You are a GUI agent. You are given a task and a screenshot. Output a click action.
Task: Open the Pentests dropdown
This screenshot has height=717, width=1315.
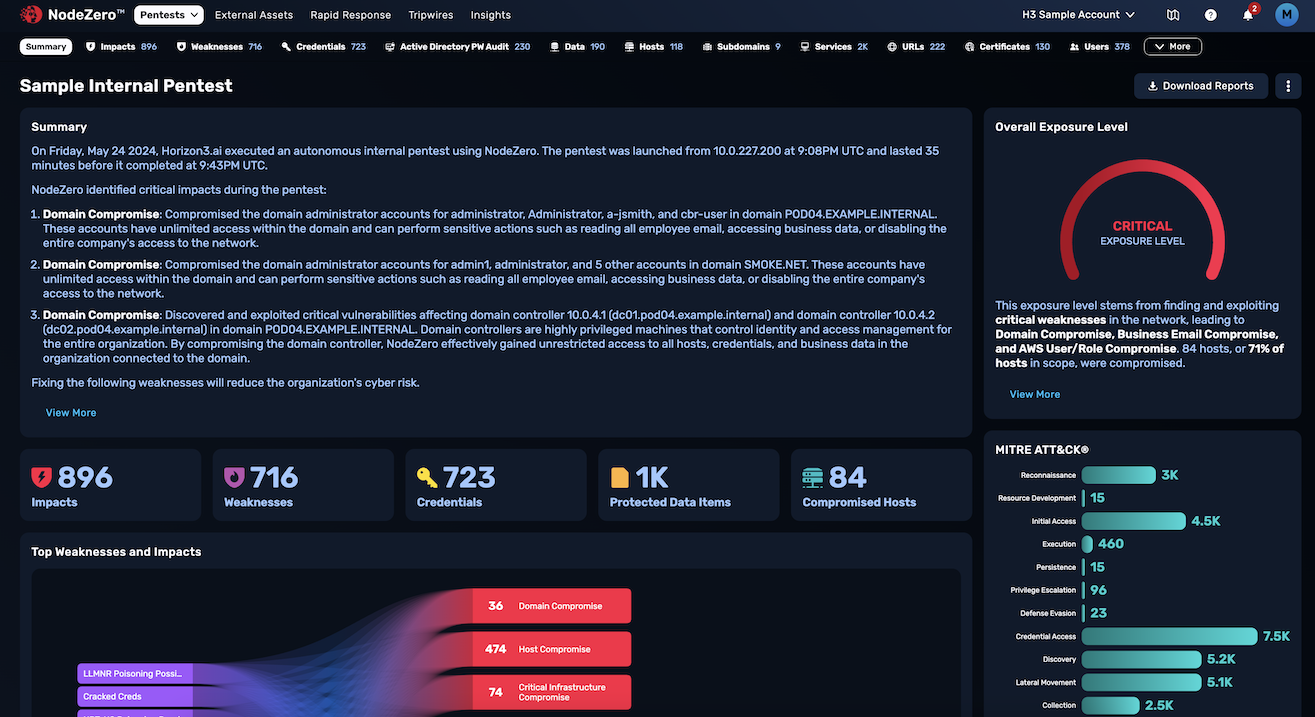(168, 15)
